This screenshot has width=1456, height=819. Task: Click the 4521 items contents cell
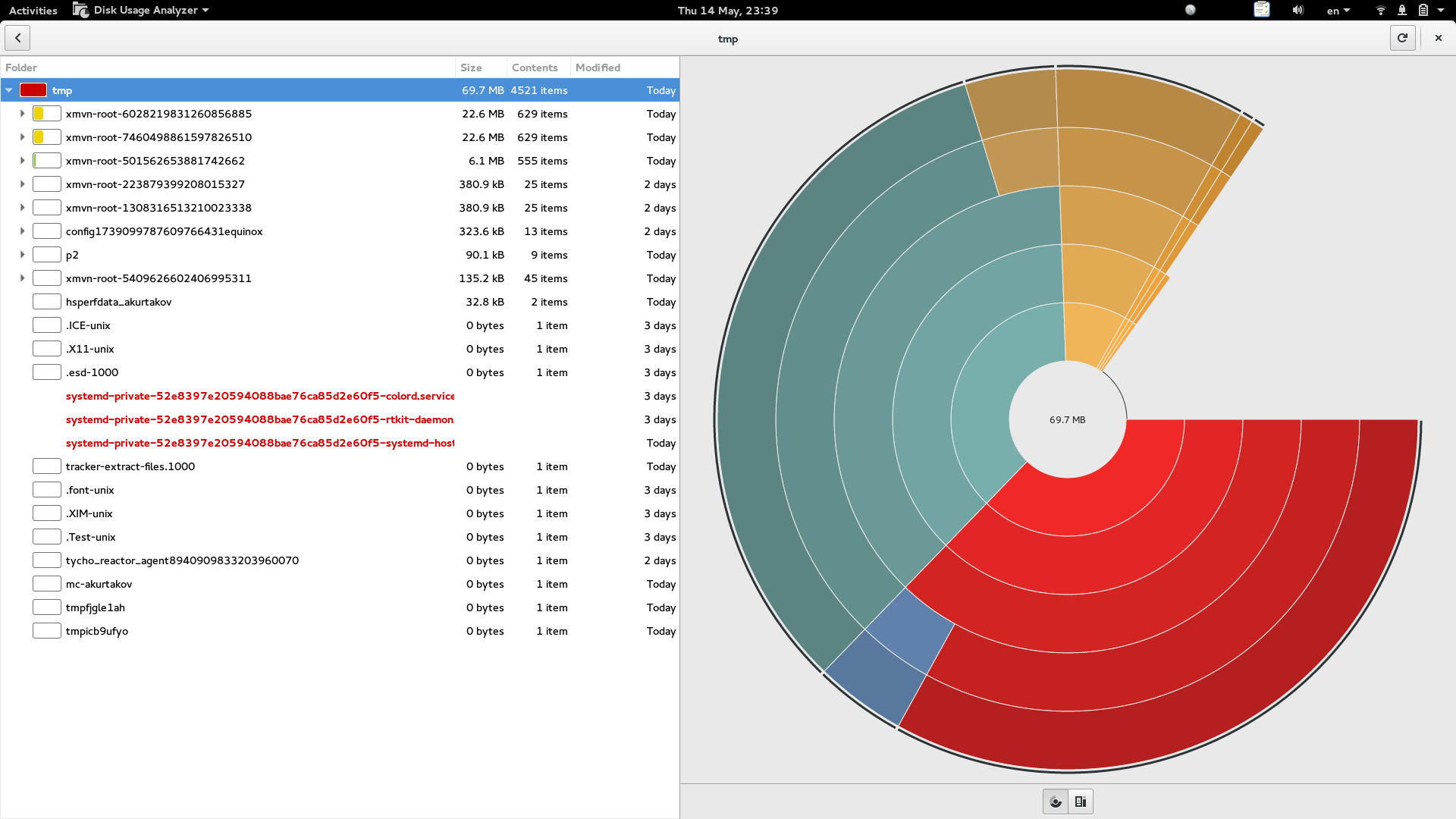point(538,90)
